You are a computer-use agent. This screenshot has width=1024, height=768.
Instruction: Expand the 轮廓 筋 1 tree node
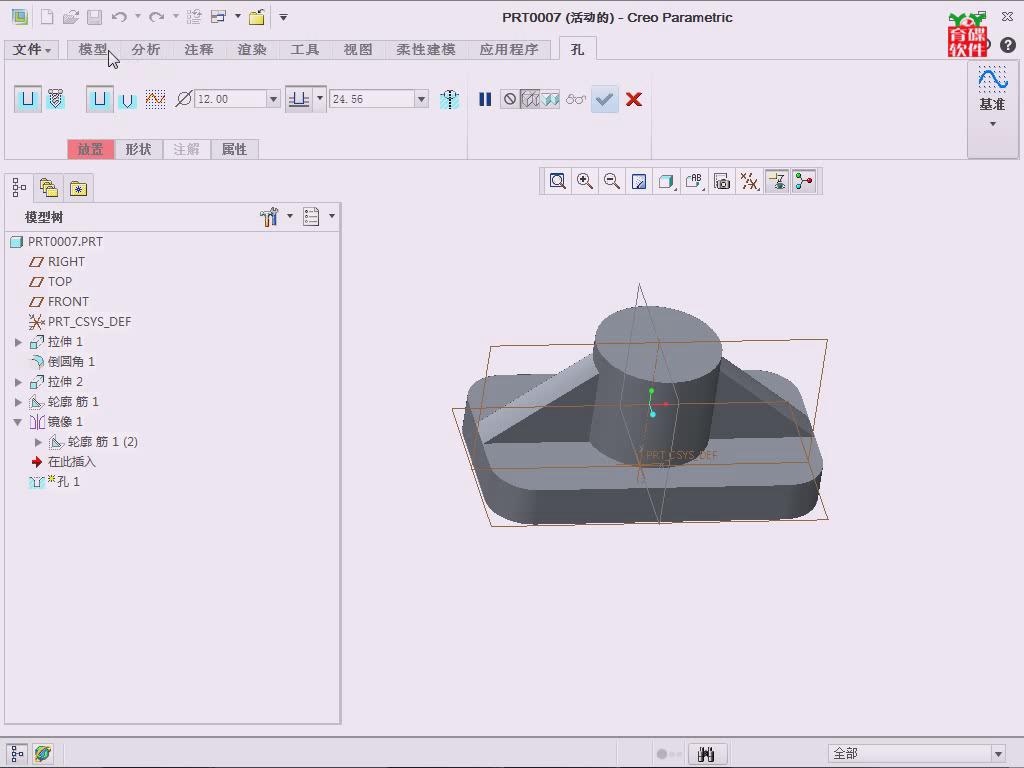click(18, 402)
